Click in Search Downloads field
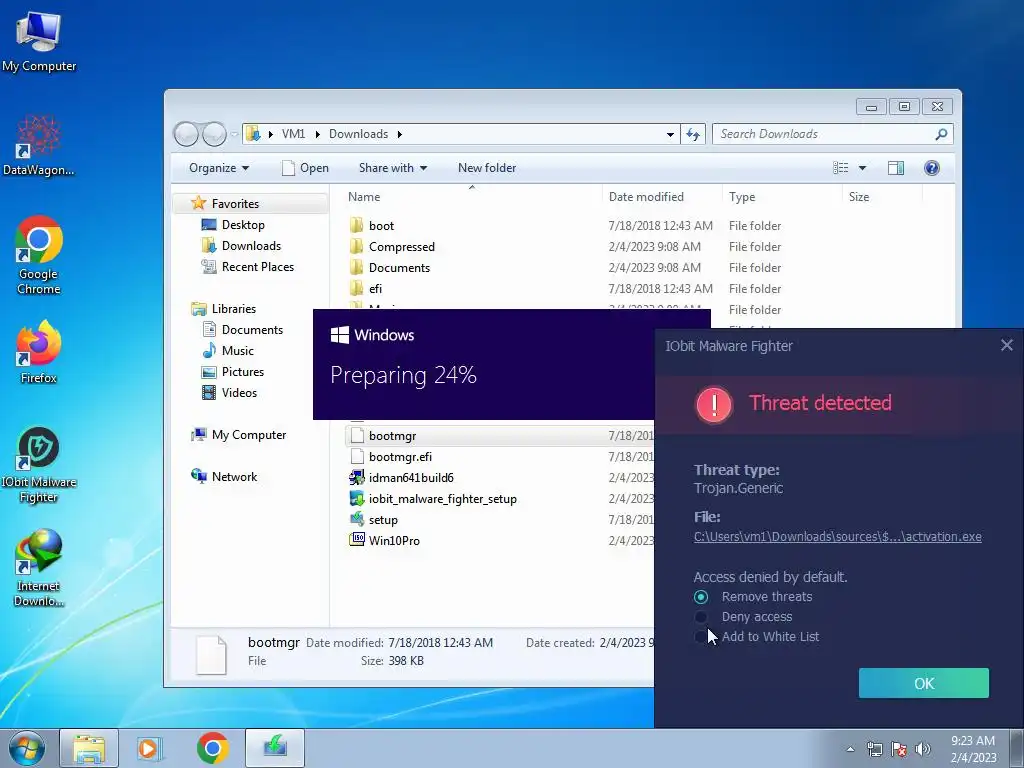Screen dimensions: 1024x768 (x=824, y=134)
